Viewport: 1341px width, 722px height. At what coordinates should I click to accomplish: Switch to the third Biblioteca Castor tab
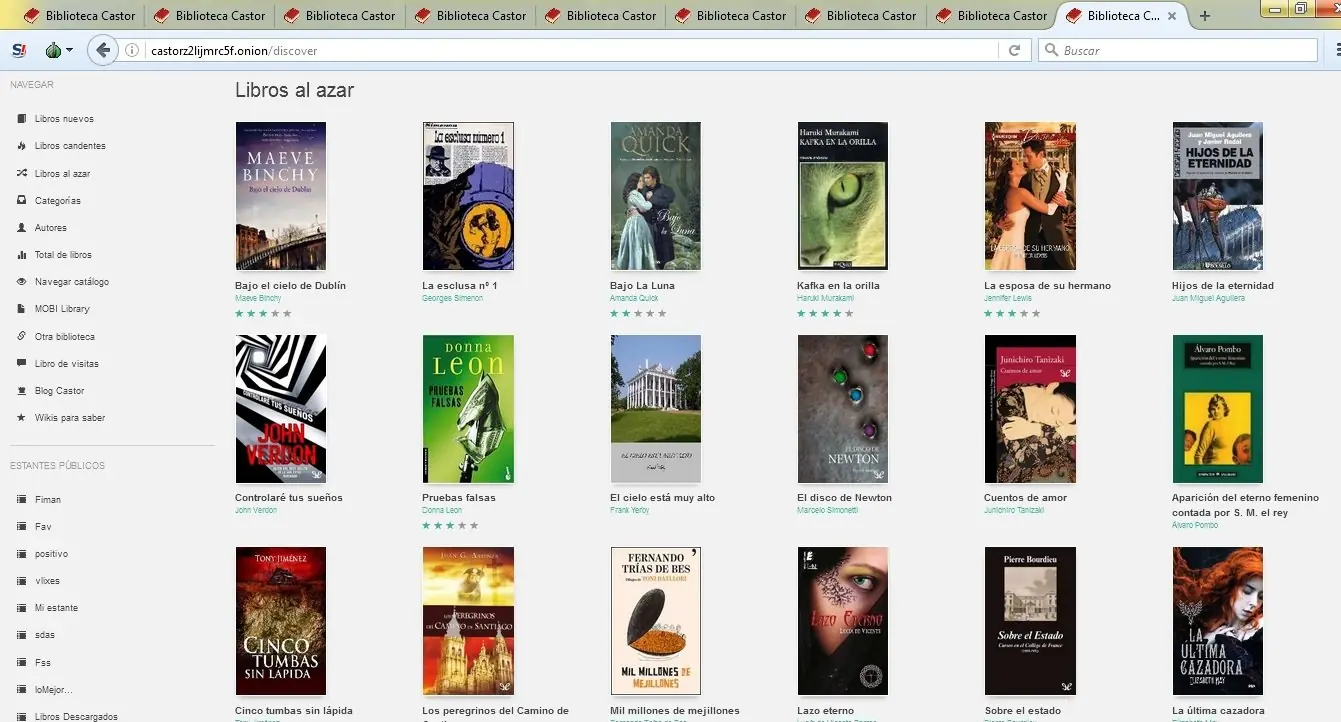(x=340, y=16)
